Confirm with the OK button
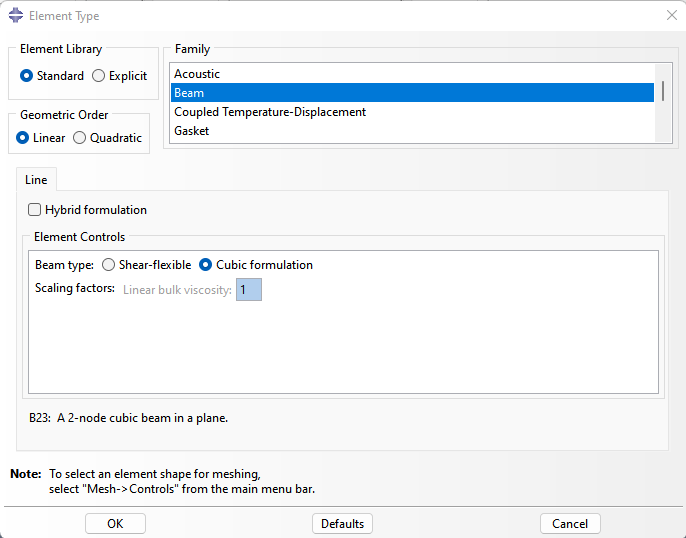Viewport: 686px width, 538px height. pyautogui.click(x=115, y=524)
